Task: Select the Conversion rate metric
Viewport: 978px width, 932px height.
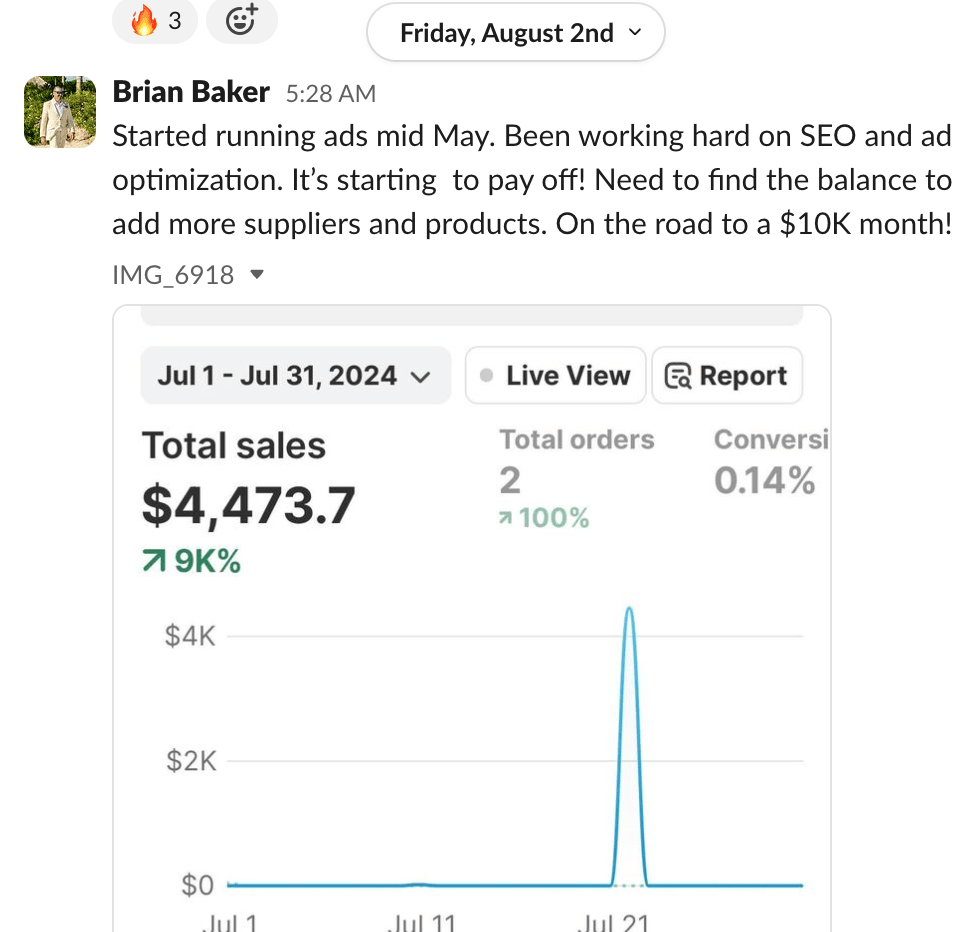Action: pyautogui.click(x=771, y=440)
